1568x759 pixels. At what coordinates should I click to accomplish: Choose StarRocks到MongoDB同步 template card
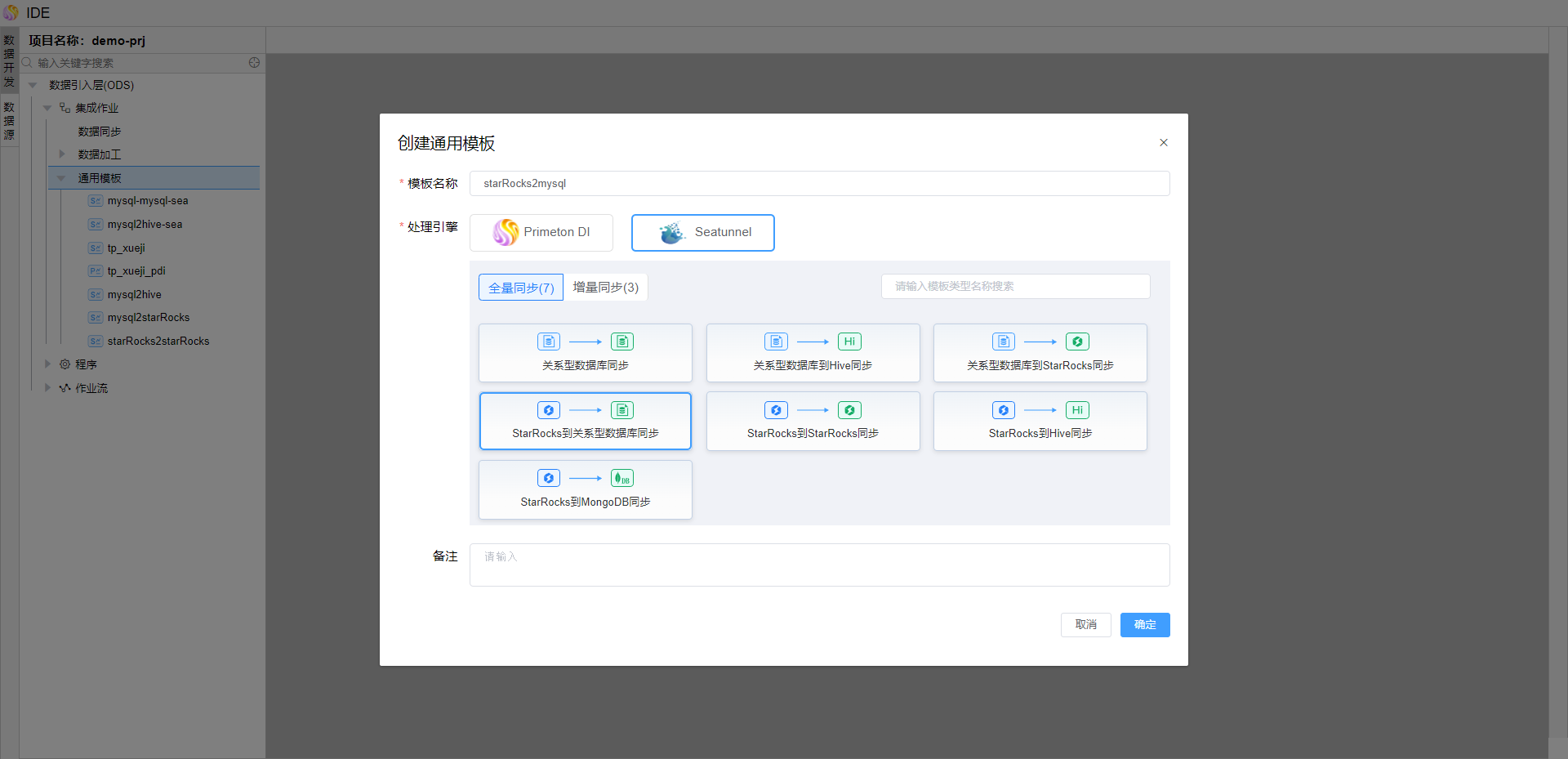585,489
